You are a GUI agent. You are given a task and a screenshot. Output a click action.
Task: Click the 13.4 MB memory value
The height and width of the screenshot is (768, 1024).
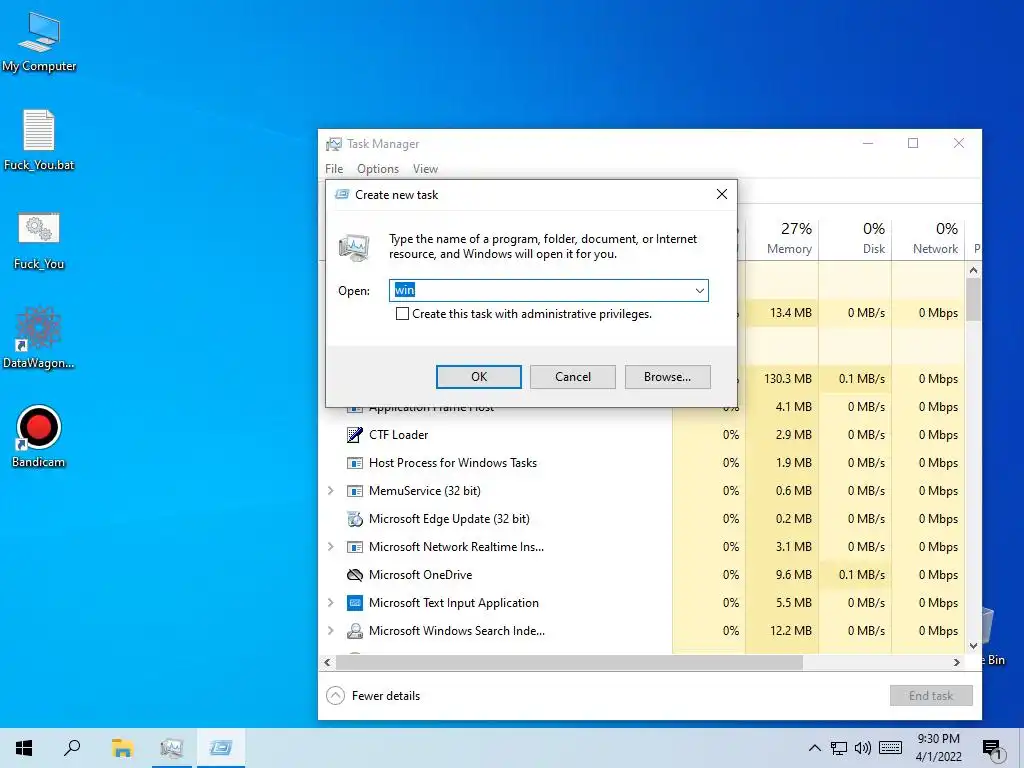pos(790,313)
